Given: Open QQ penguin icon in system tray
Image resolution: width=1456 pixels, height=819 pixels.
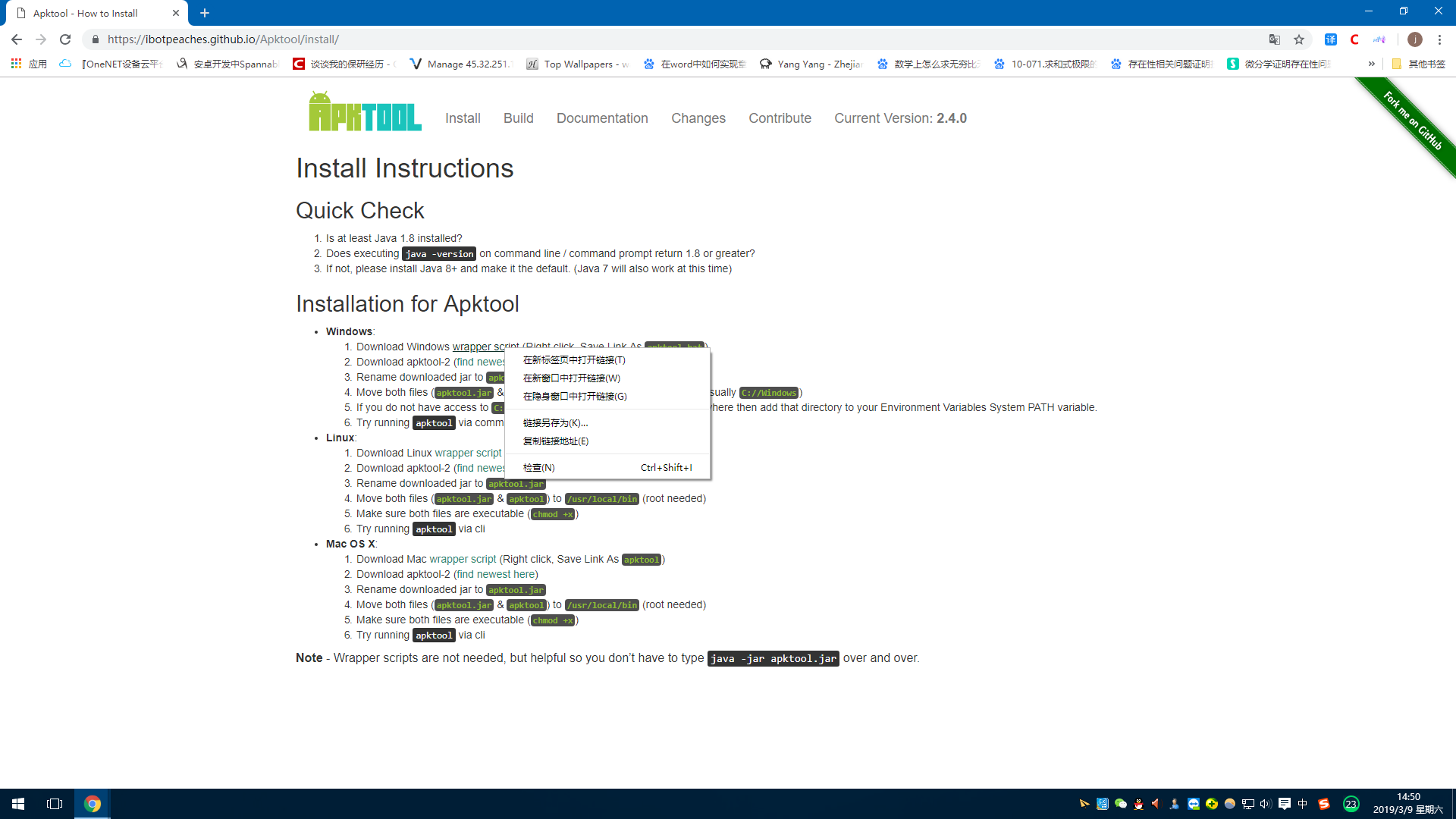Looking at the screenshot, I should coord(1138,803).
